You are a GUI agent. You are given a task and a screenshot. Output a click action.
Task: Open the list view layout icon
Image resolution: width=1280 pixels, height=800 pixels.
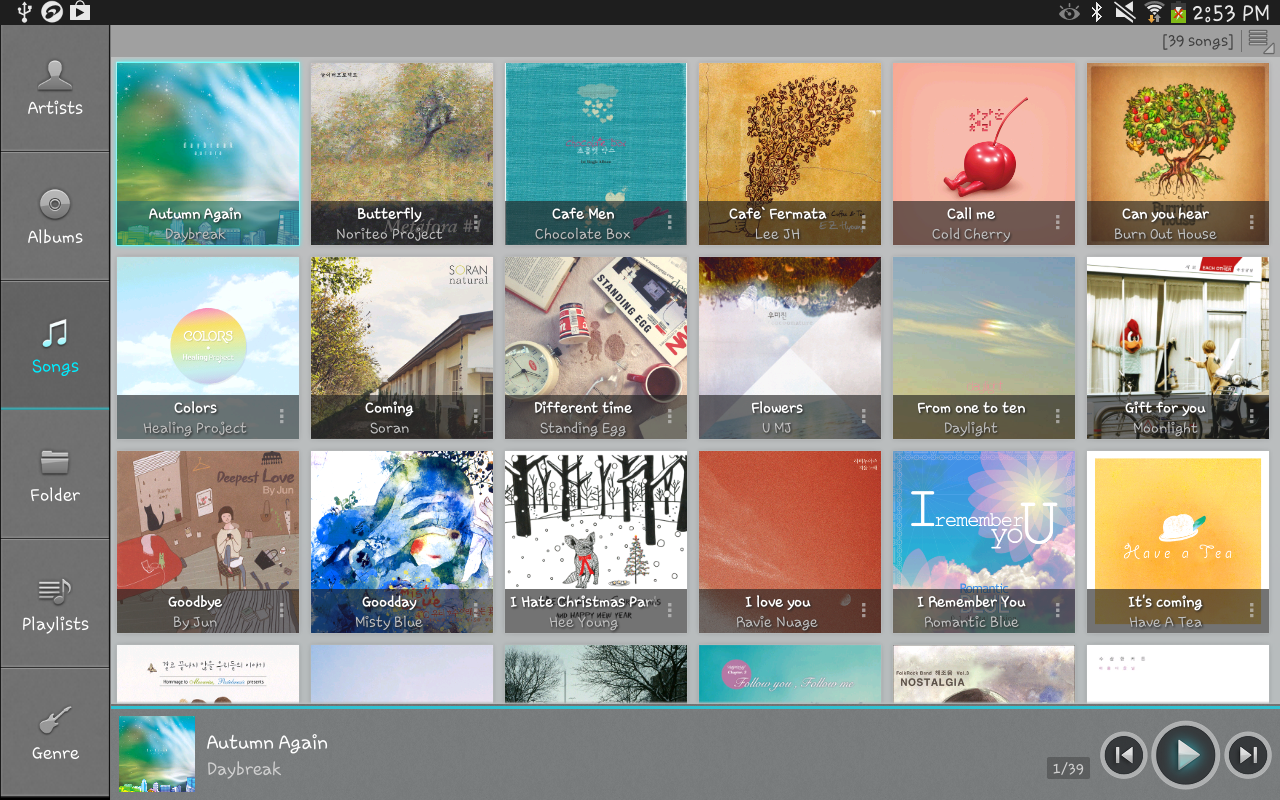click(x=1257, y=40)
